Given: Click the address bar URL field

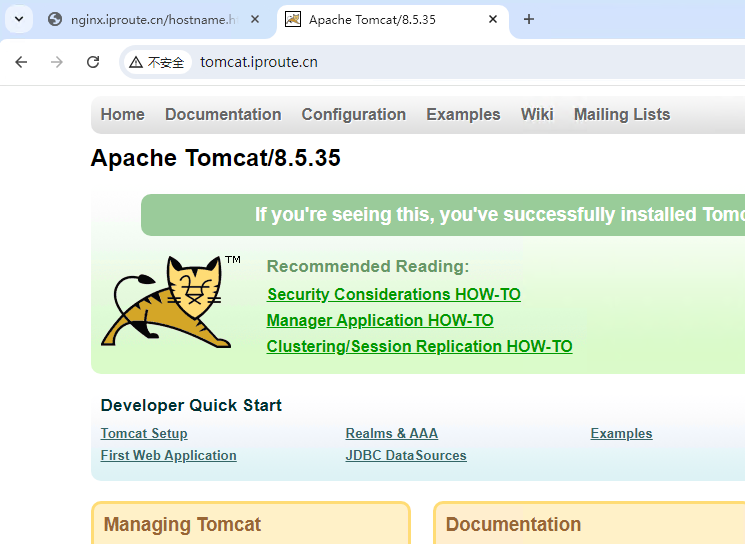Looking at the screenshot, I should (x=400, y=62).
